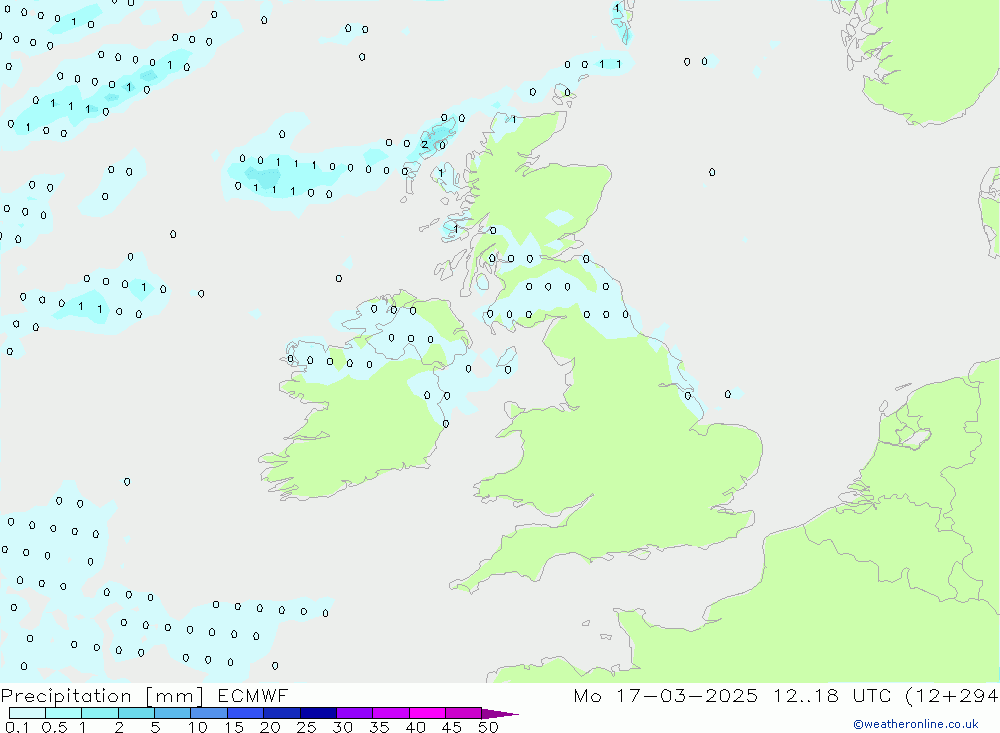Click the legend label "0.1"
The image size is (1000, 733).
tap(17, 727)
